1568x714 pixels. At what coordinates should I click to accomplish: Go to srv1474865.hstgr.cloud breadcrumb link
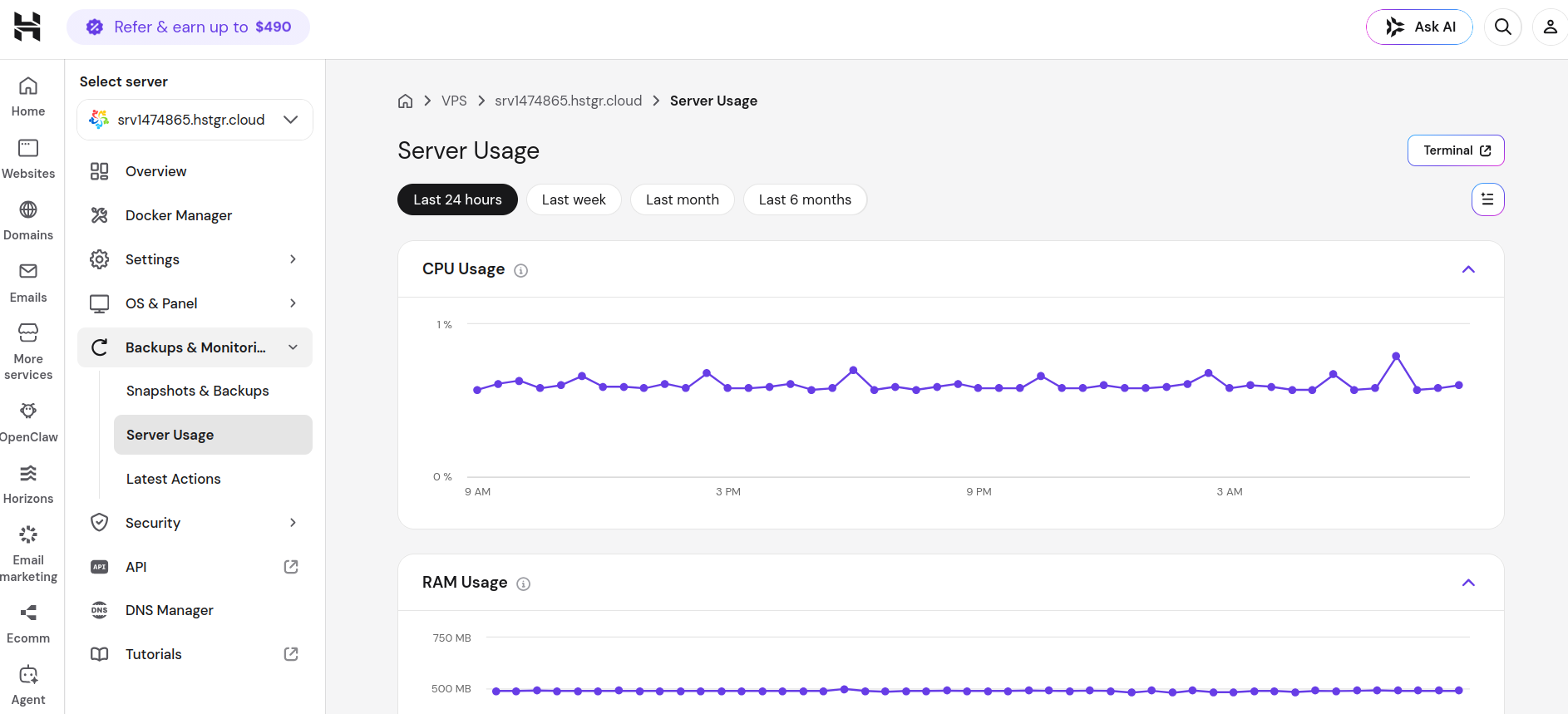pos(569,101)
